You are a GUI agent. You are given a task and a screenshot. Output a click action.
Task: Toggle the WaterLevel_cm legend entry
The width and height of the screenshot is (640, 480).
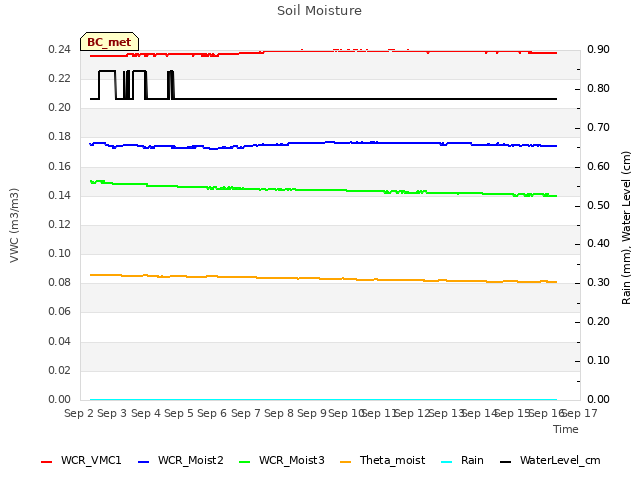550,460
